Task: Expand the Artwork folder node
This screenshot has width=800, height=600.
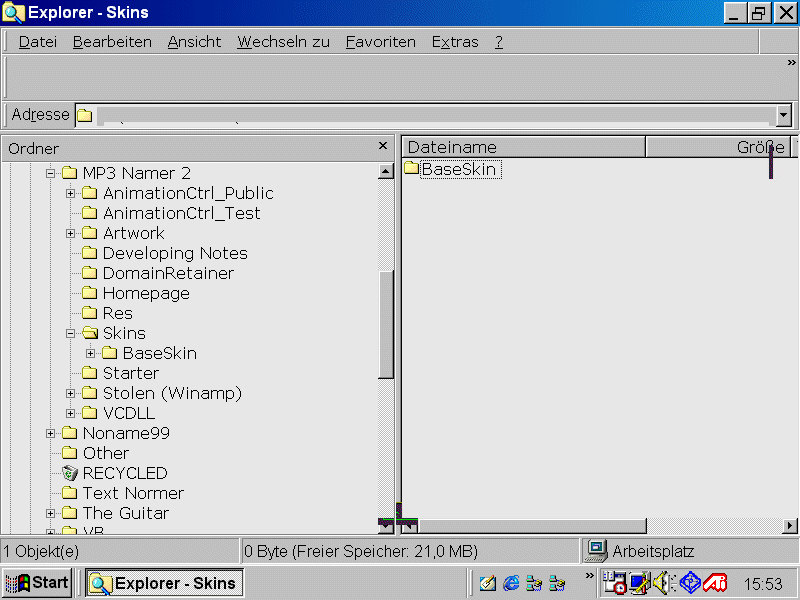Action: point(71,233)
